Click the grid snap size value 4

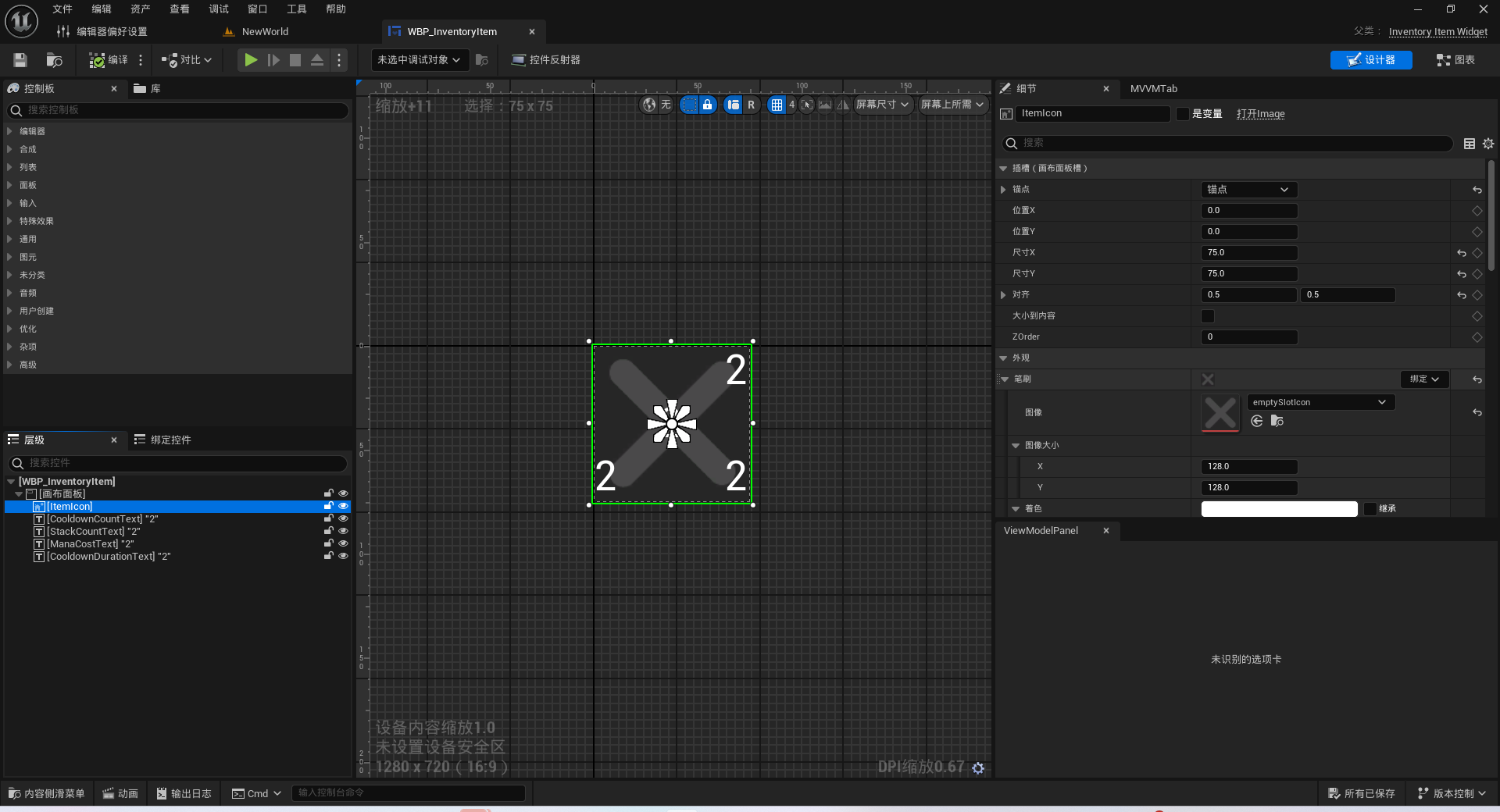click(791, 105)
